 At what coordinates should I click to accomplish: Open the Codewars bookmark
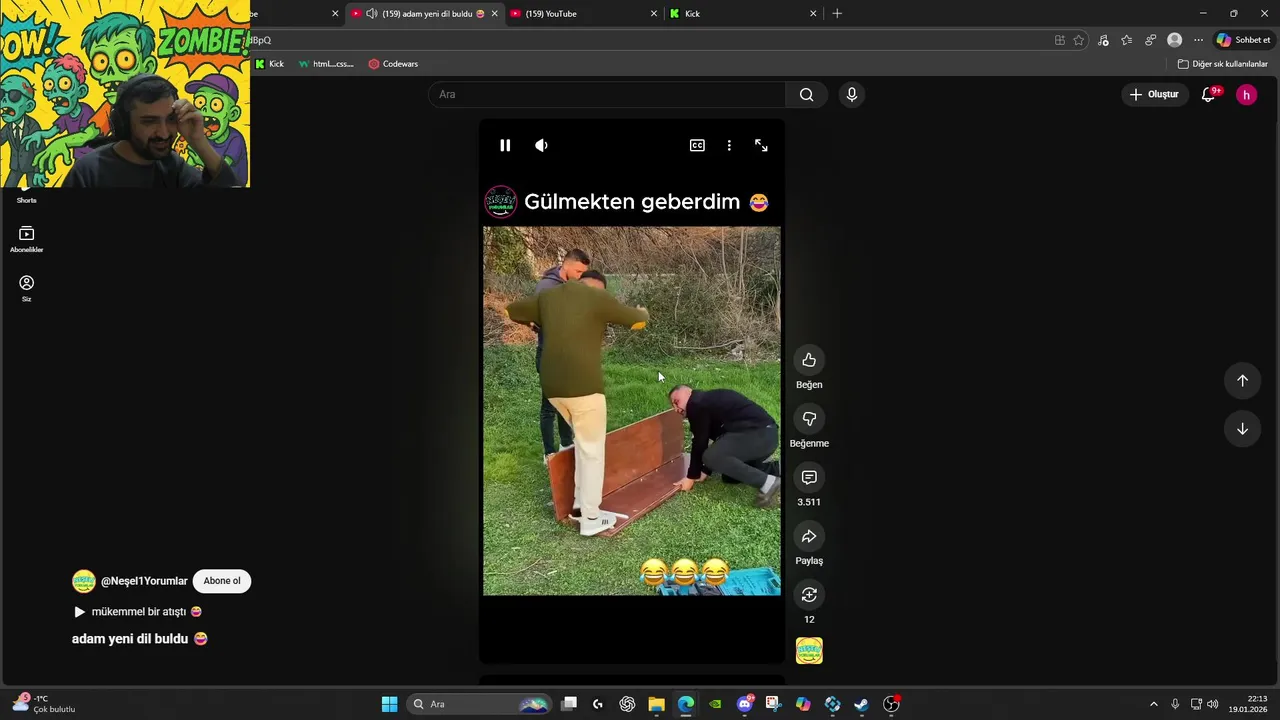coord(393,64)
